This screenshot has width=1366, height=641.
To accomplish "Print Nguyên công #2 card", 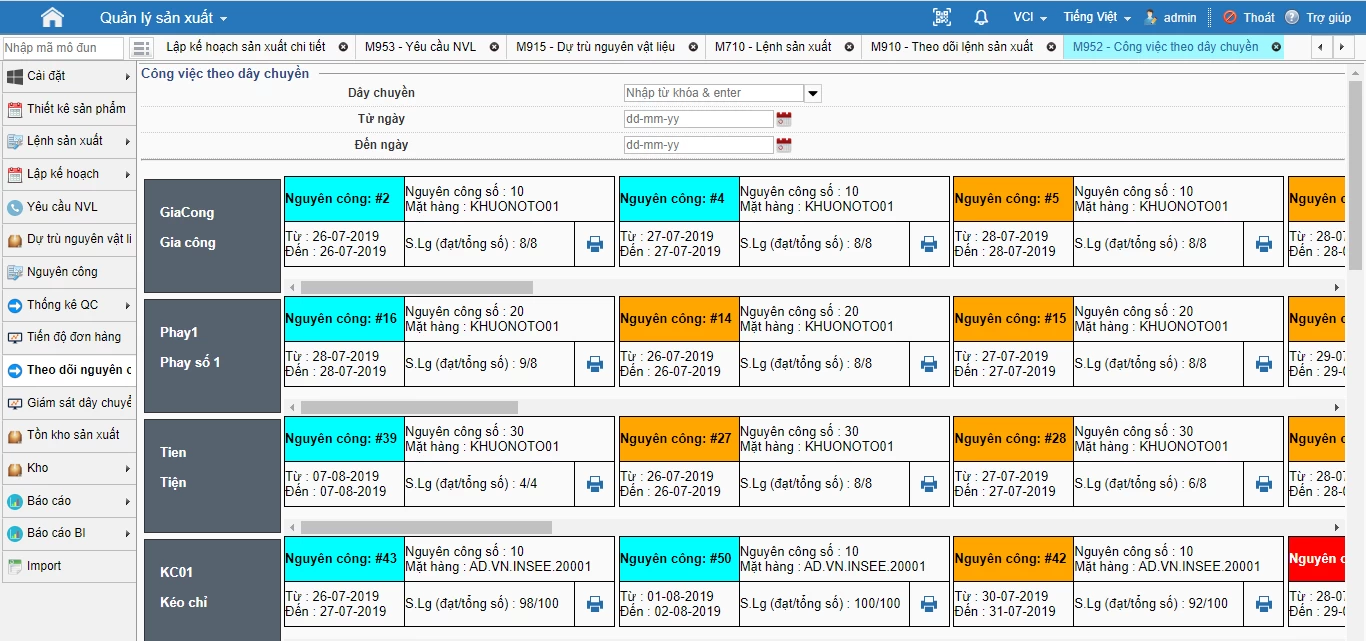I will click(595, 243).
